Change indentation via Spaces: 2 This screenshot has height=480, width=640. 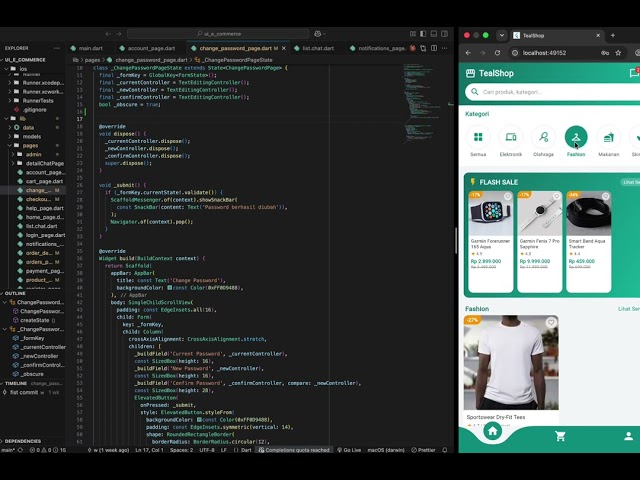pyautogui.click(x=182, y=450)
